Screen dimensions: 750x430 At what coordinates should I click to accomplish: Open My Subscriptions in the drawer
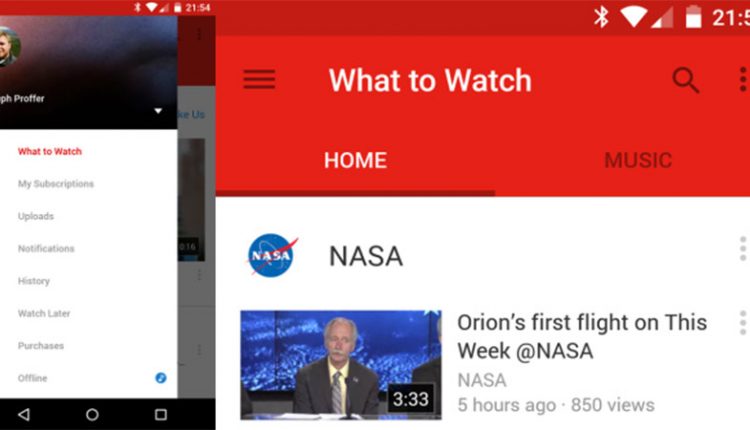[56, 184]
